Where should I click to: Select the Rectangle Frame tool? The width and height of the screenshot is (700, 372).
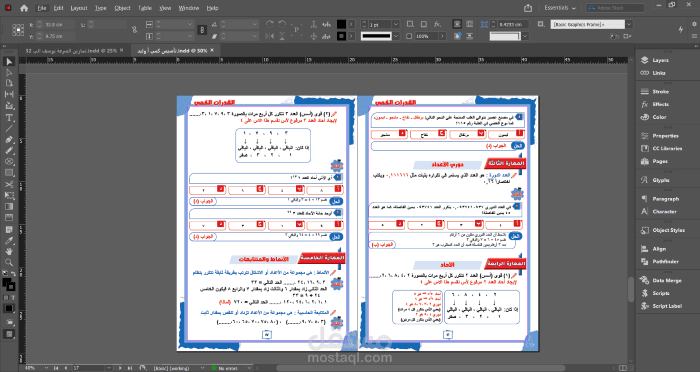(9, 162)
